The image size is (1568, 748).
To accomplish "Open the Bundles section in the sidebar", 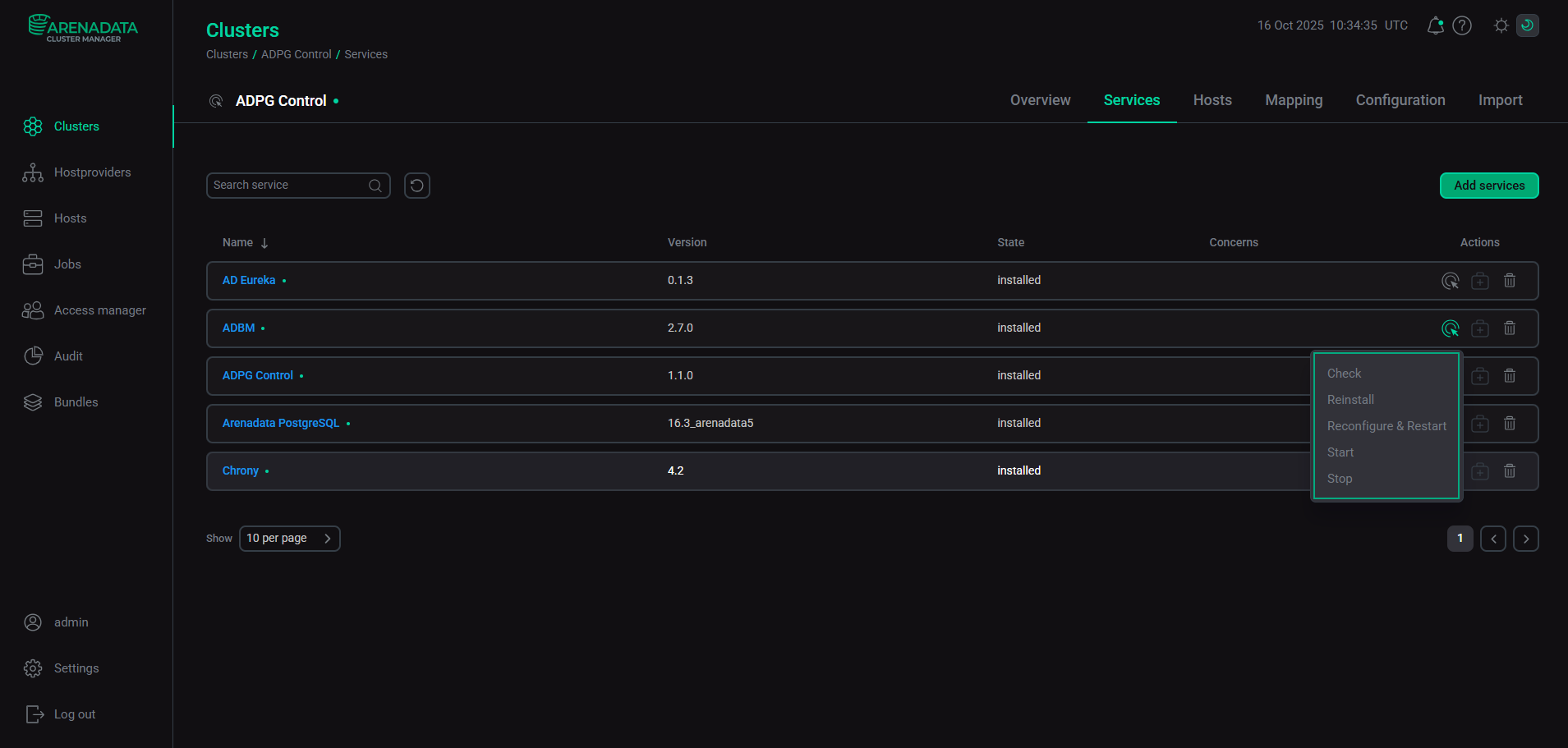I will (76, 402).
